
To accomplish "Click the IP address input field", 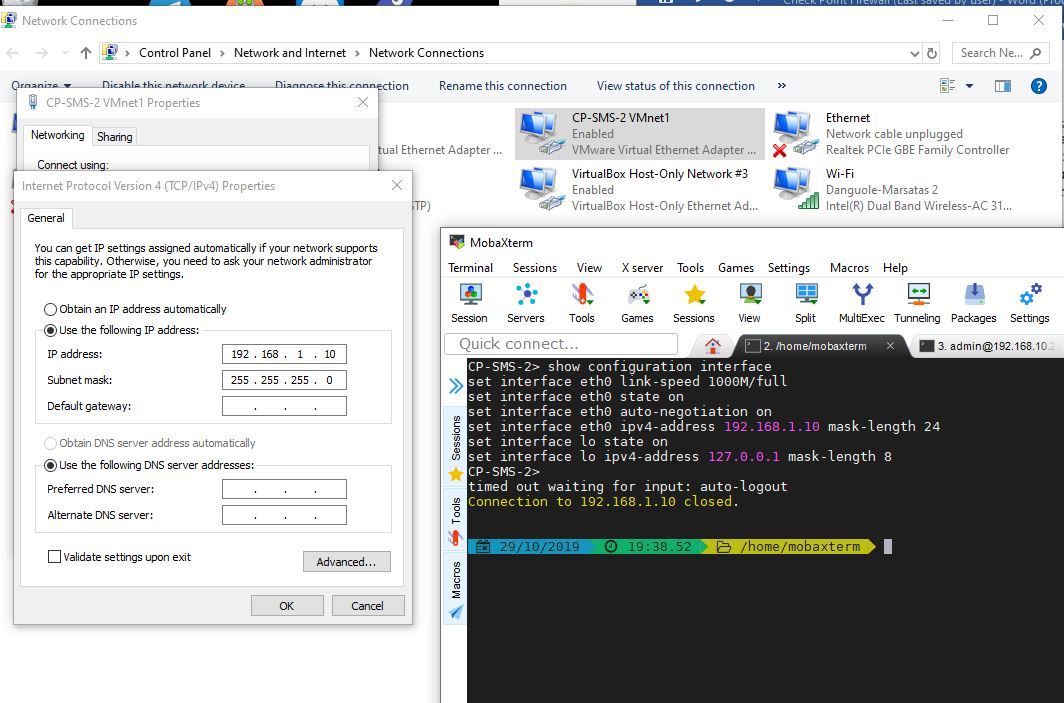I will coord(284,354).
